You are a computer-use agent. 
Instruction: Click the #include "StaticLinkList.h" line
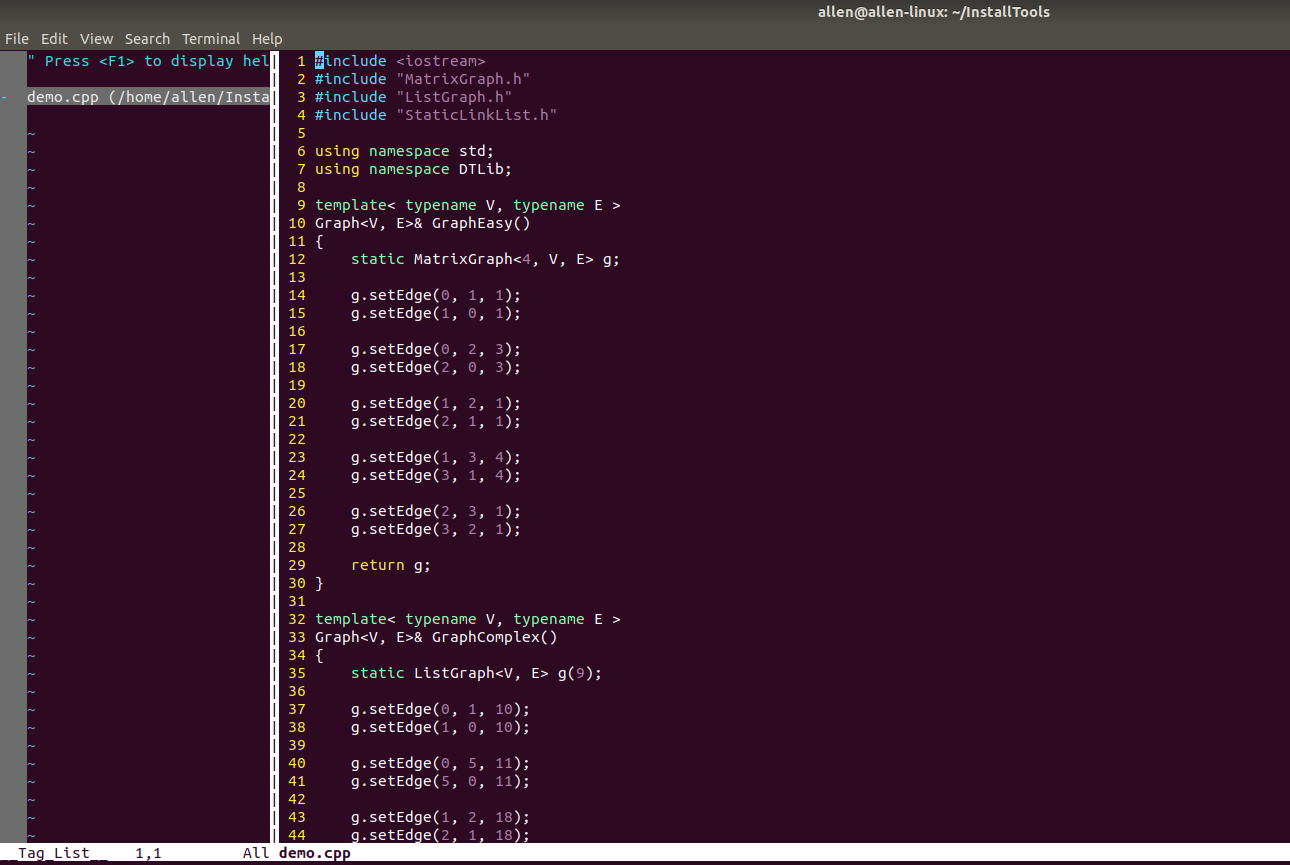pyautogui.click(x=436, y=115)
